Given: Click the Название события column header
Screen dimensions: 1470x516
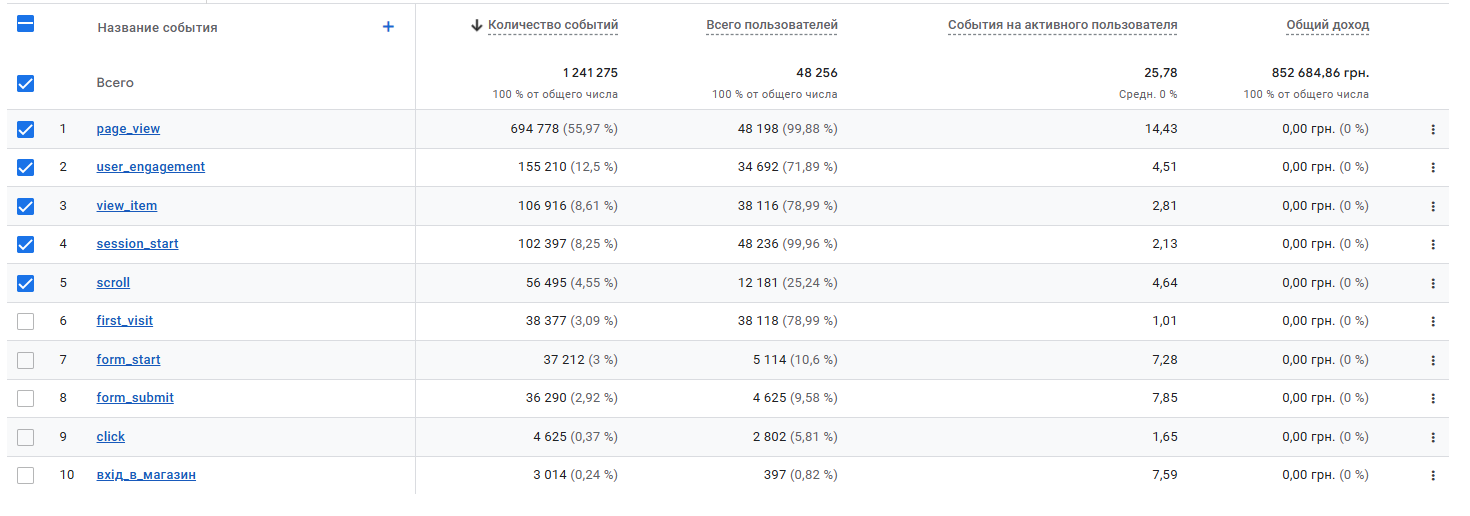Looking at the screenshot, I should (x=157, y=28).
